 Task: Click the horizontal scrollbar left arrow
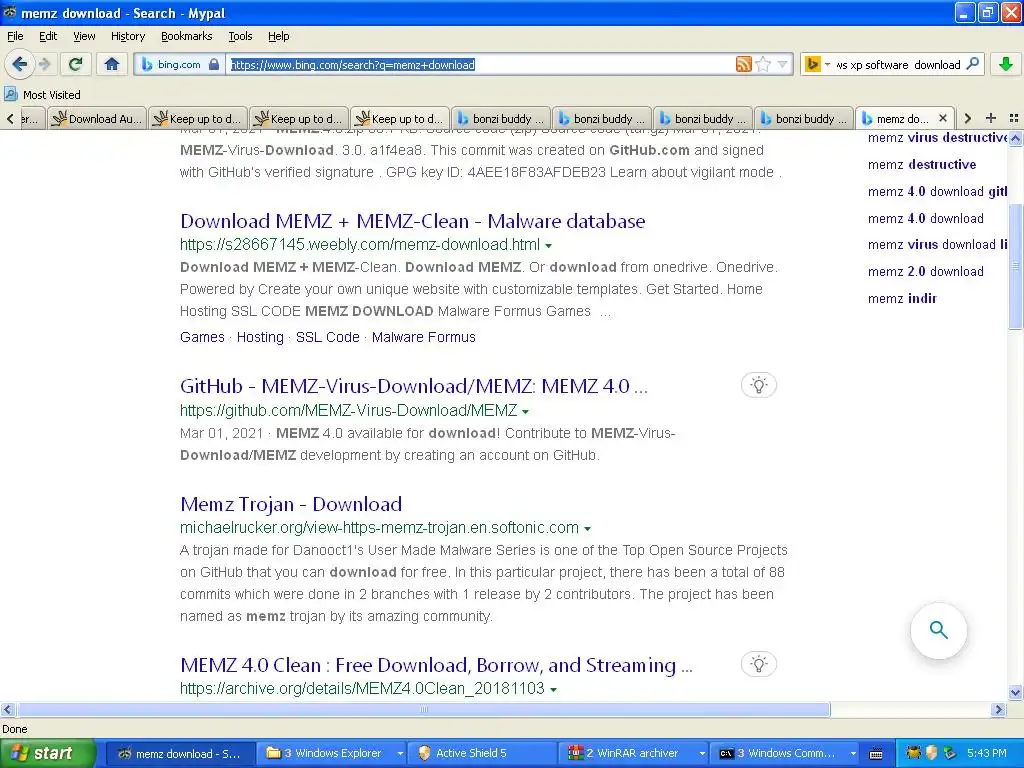(7, 709)
